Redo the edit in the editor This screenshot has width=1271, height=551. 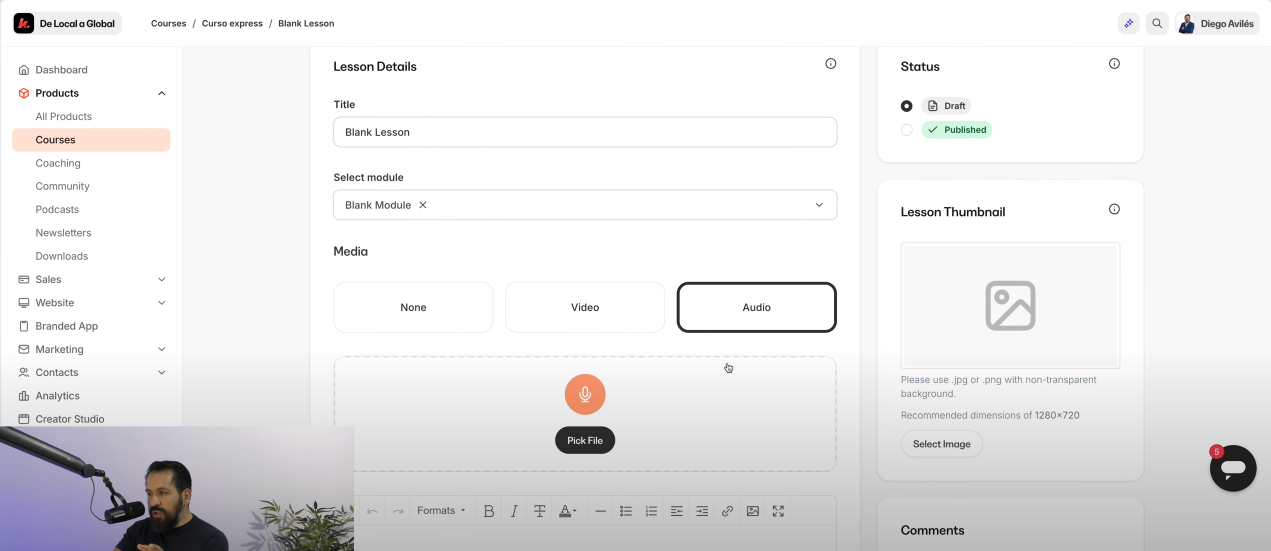point(398,511)
